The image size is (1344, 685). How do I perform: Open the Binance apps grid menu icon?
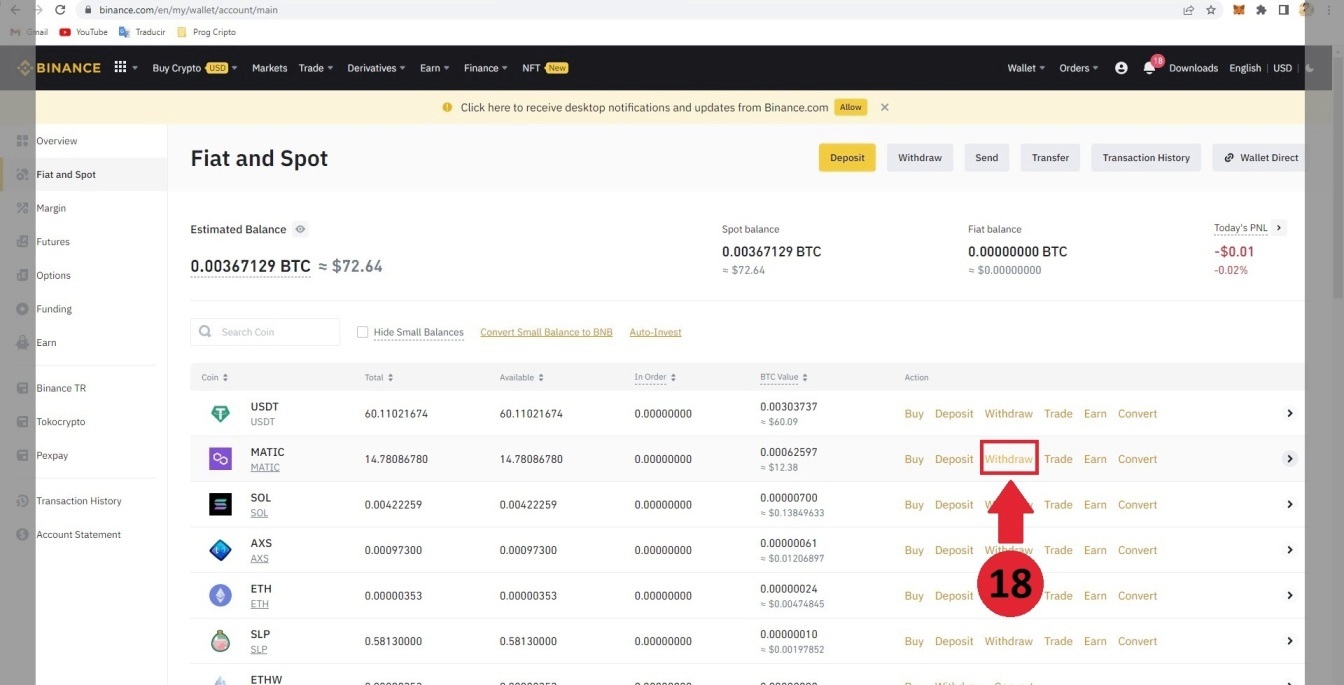point(120,68)
